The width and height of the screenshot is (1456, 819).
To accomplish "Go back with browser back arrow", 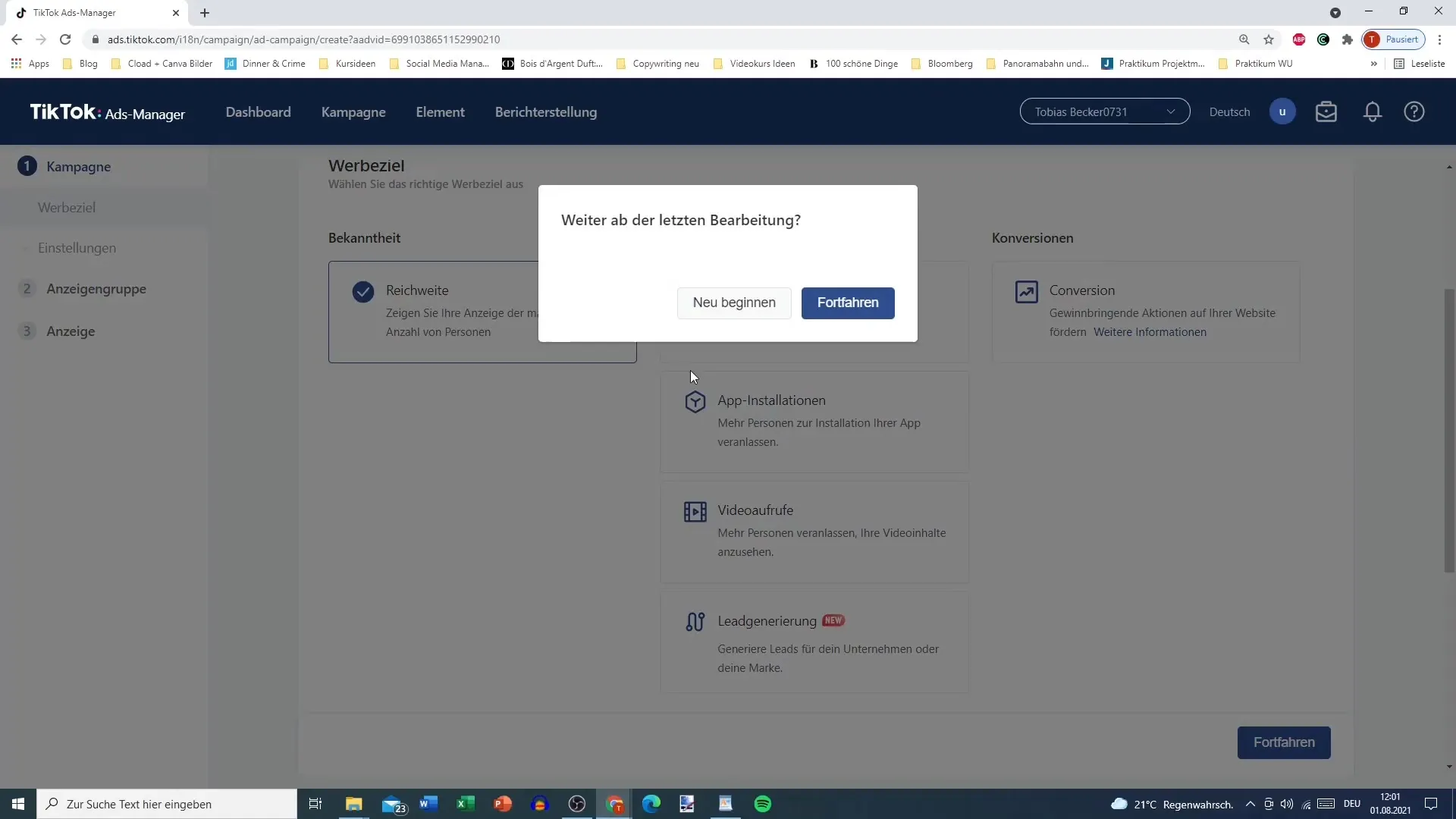I will 17,39.
